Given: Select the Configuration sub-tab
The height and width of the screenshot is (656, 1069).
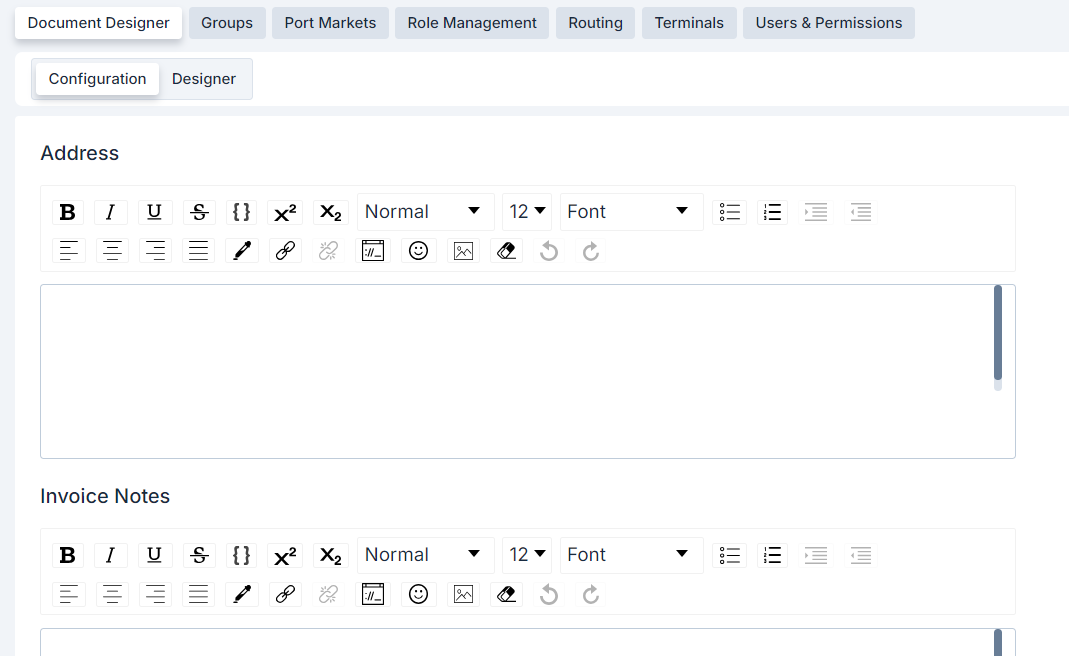Looking at the screenshot, I should click(x=97, y=79).
